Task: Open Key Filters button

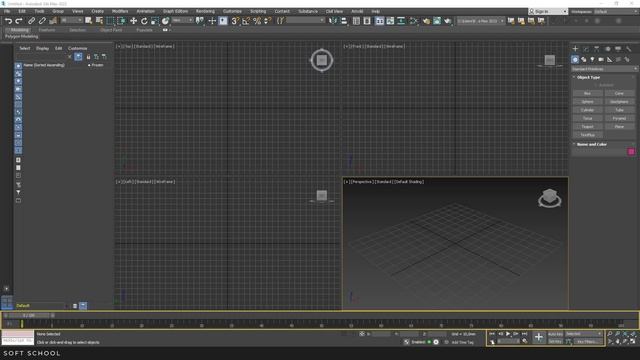Action: [588, 342]
